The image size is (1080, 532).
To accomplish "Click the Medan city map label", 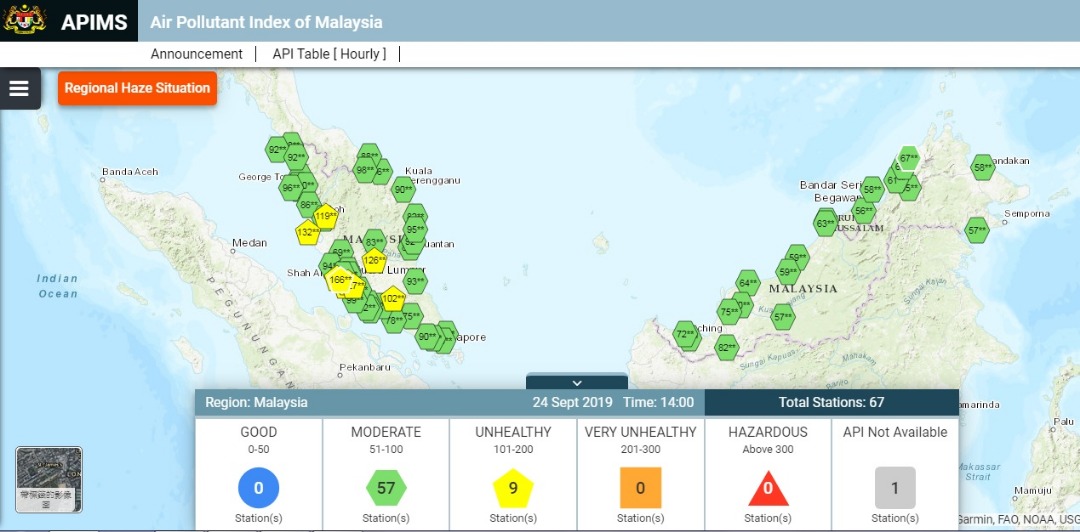I will click(249, 243).
